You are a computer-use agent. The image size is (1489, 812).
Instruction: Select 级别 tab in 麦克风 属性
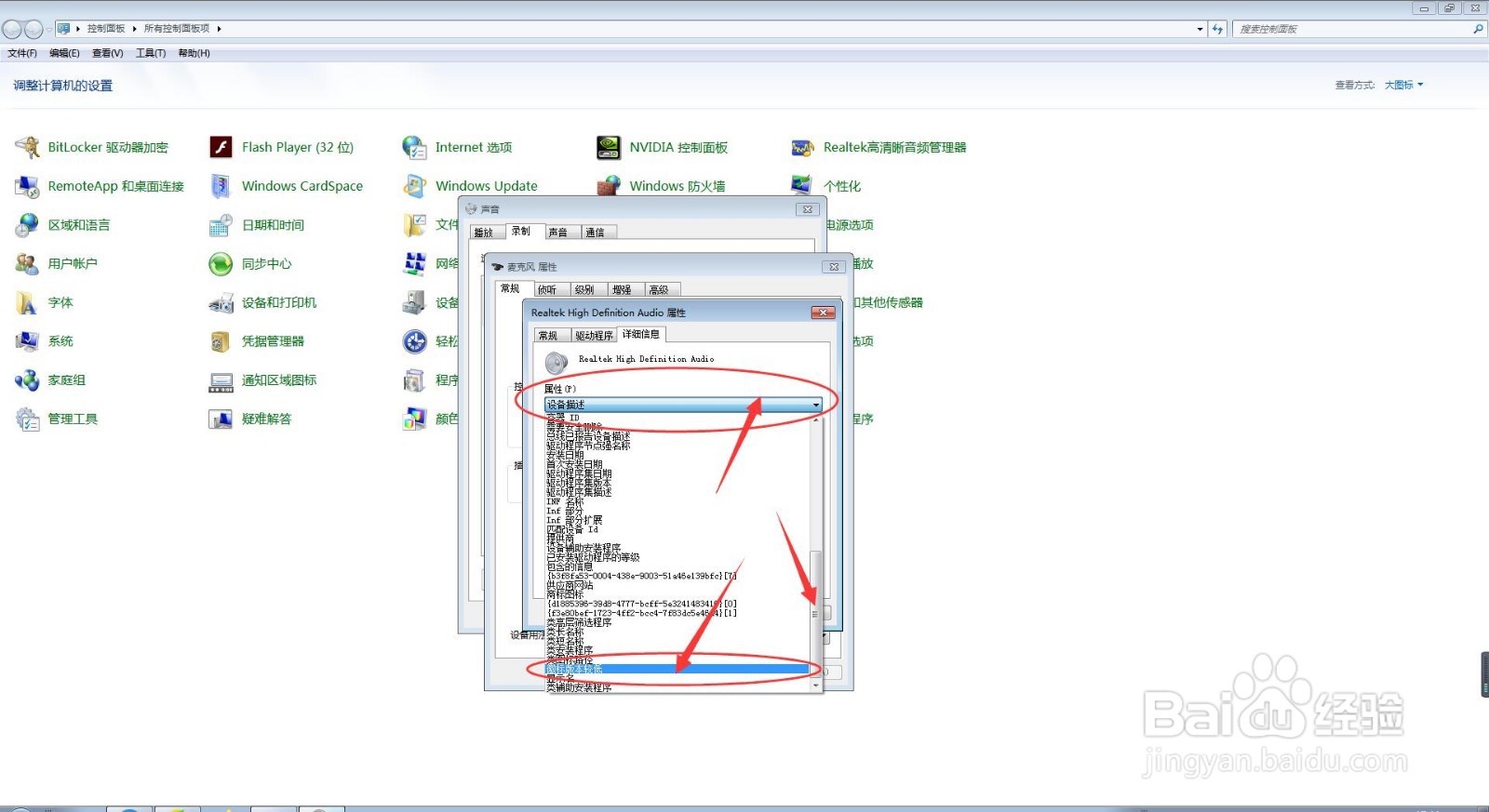click(588, 290)
